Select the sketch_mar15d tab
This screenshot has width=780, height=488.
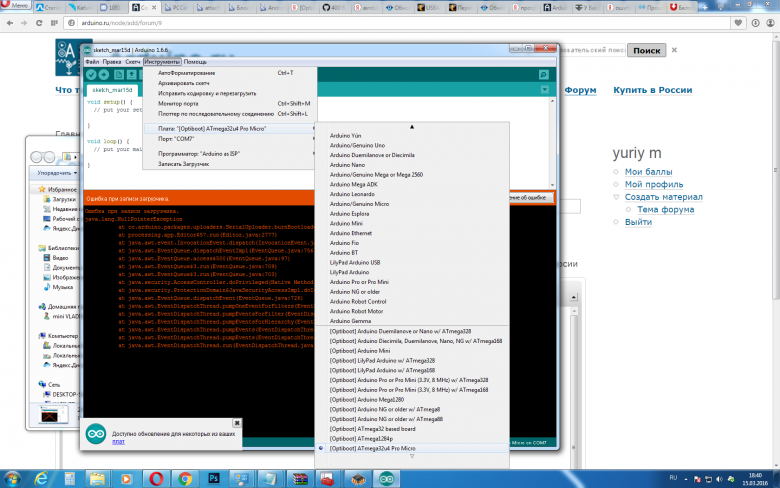(112, 90)
